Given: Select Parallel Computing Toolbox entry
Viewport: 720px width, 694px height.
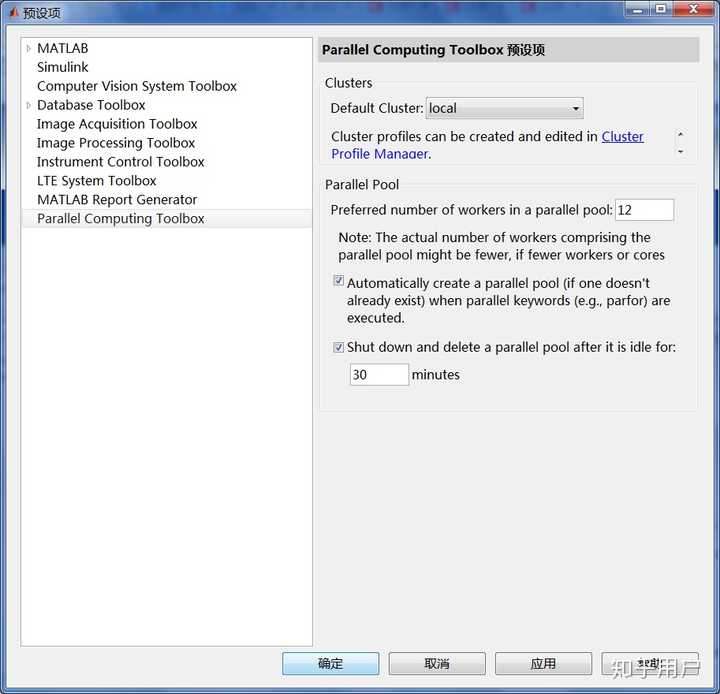Looking at the screenshot, I should pos(121,219).
